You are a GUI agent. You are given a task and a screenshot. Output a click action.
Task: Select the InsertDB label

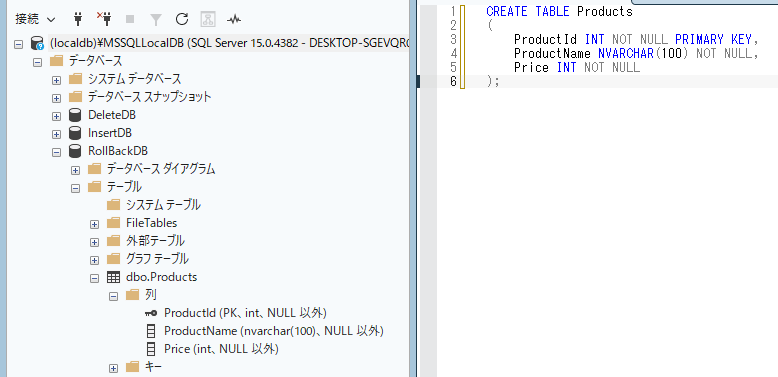pyautogui.click(x=110, y=133)
